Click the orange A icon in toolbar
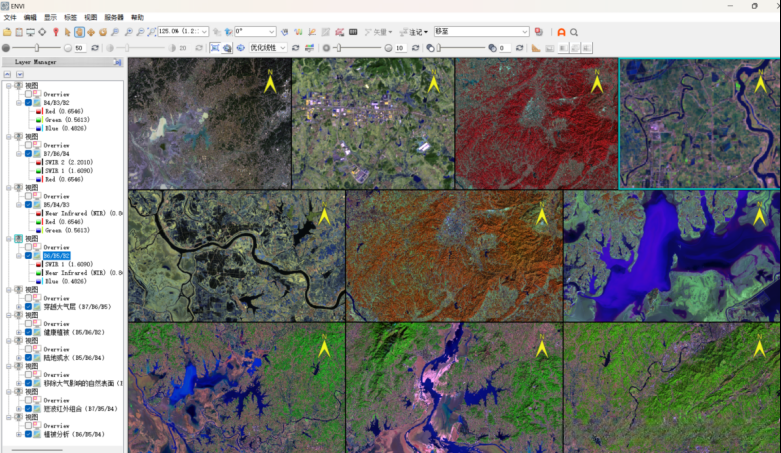Image resolution: width=781 pixels, height=453 pixels. pos(561,32)
